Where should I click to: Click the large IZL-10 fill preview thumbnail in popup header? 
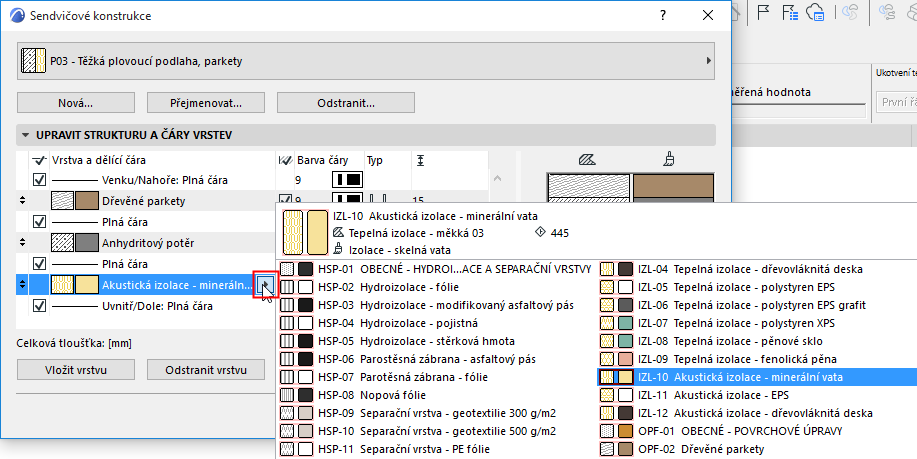click(293, 233)
